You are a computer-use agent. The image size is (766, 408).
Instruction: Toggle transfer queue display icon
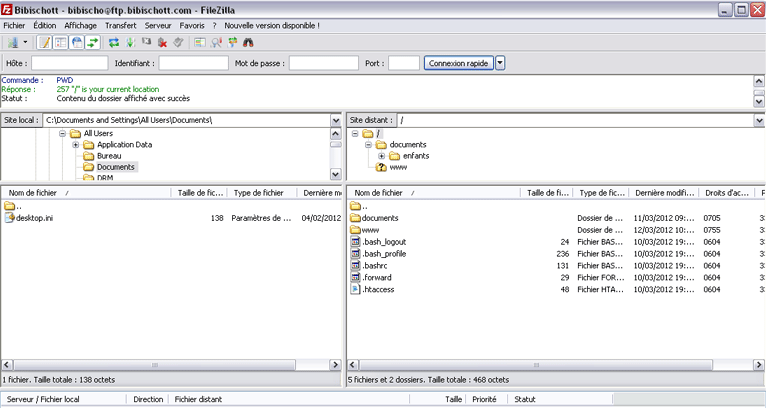point(93,43)
